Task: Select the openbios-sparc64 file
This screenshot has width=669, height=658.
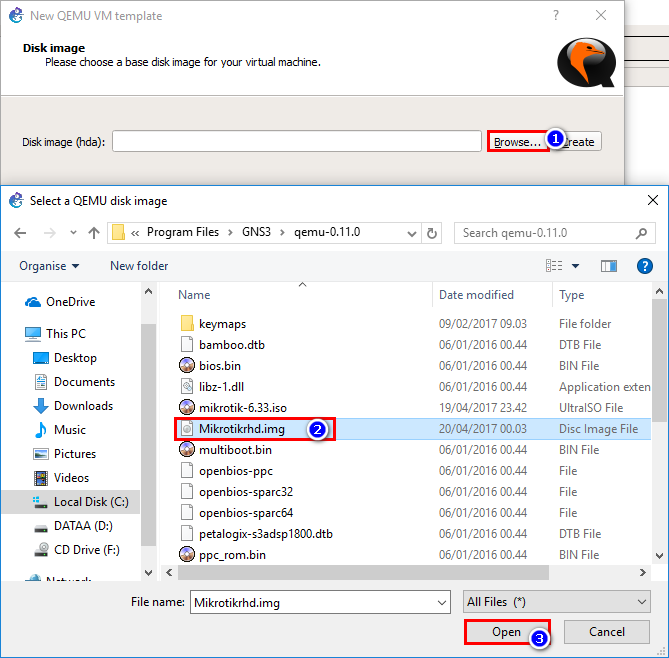Action: (246, 513)
